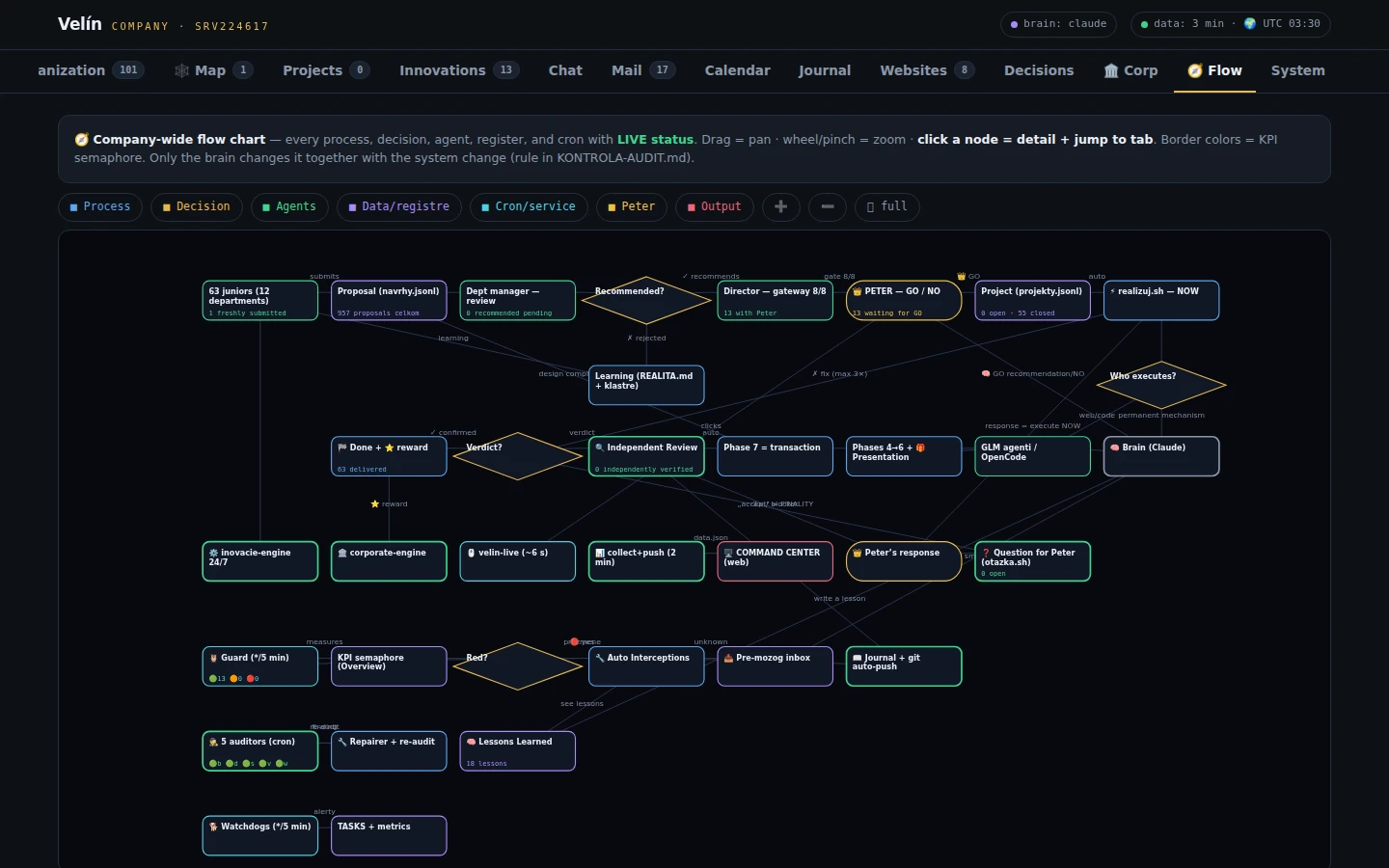Viewport: 1389px width, 868px height.
Task: Open the Journal + git auto-push node
Action: coord(904,666)
